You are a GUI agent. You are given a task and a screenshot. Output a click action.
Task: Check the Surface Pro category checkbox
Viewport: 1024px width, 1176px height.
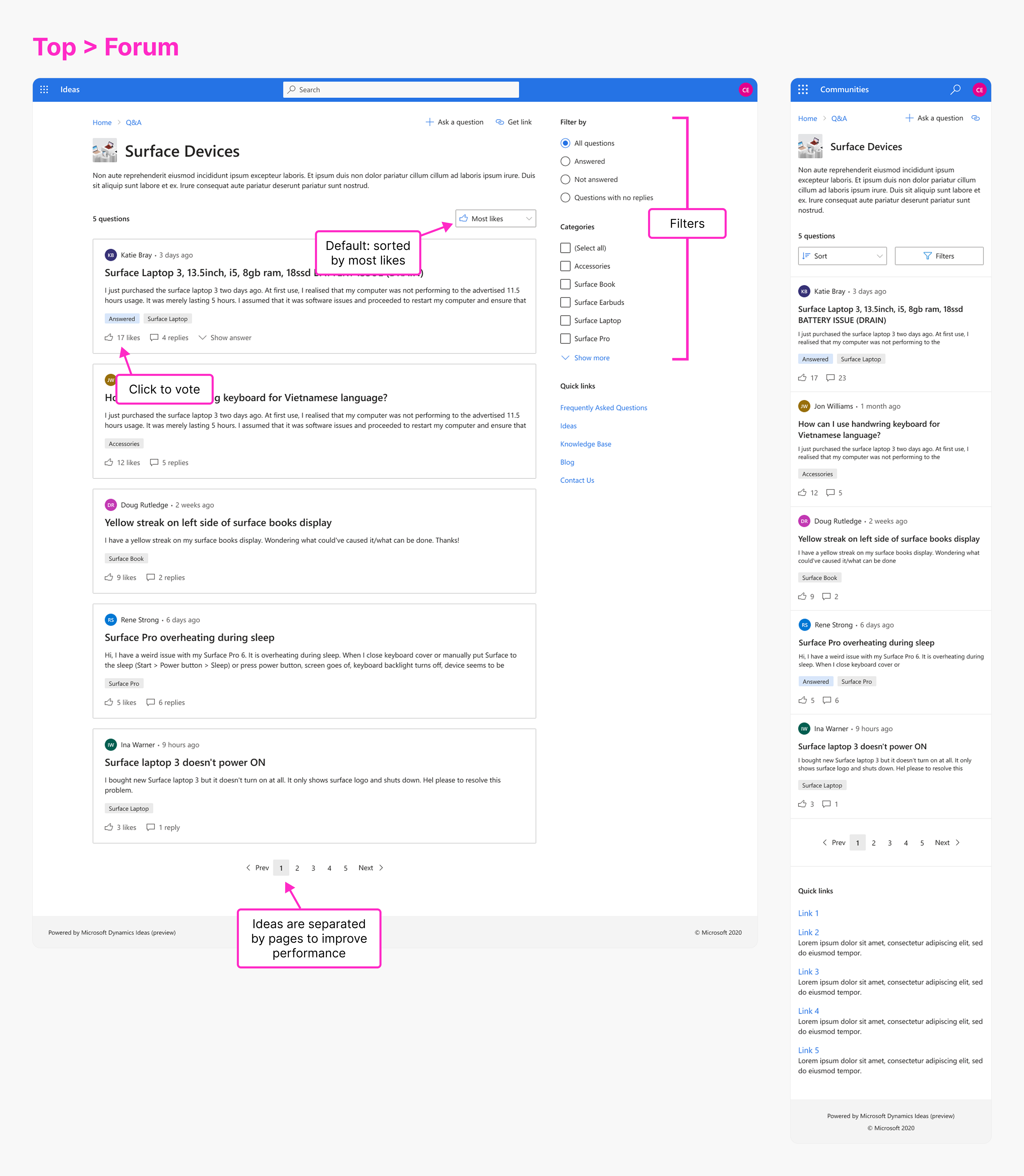click(x=565, y=339)
